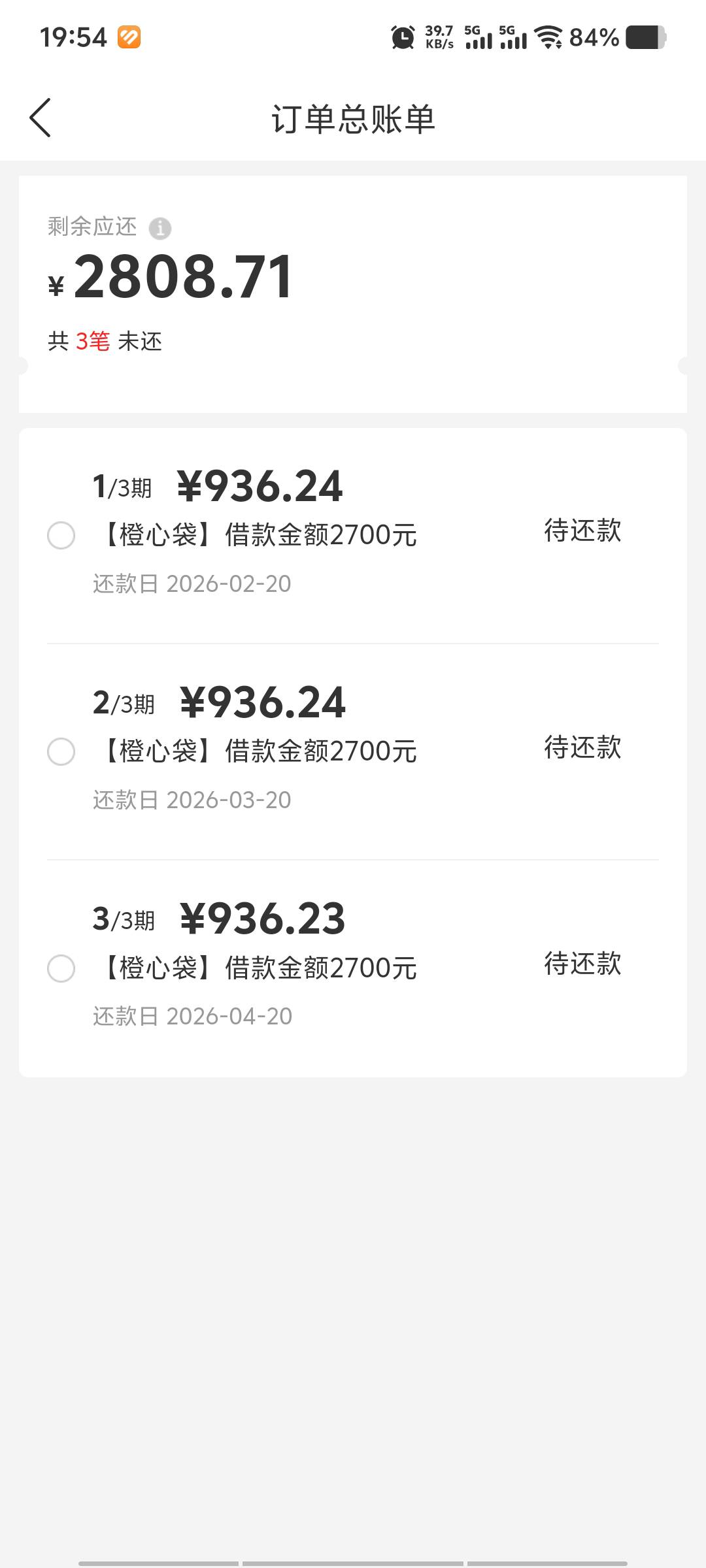This screenshot has width=706, height=1568.
Task: Tap the network speed KB/s indicator
Action: pos(439,37)
